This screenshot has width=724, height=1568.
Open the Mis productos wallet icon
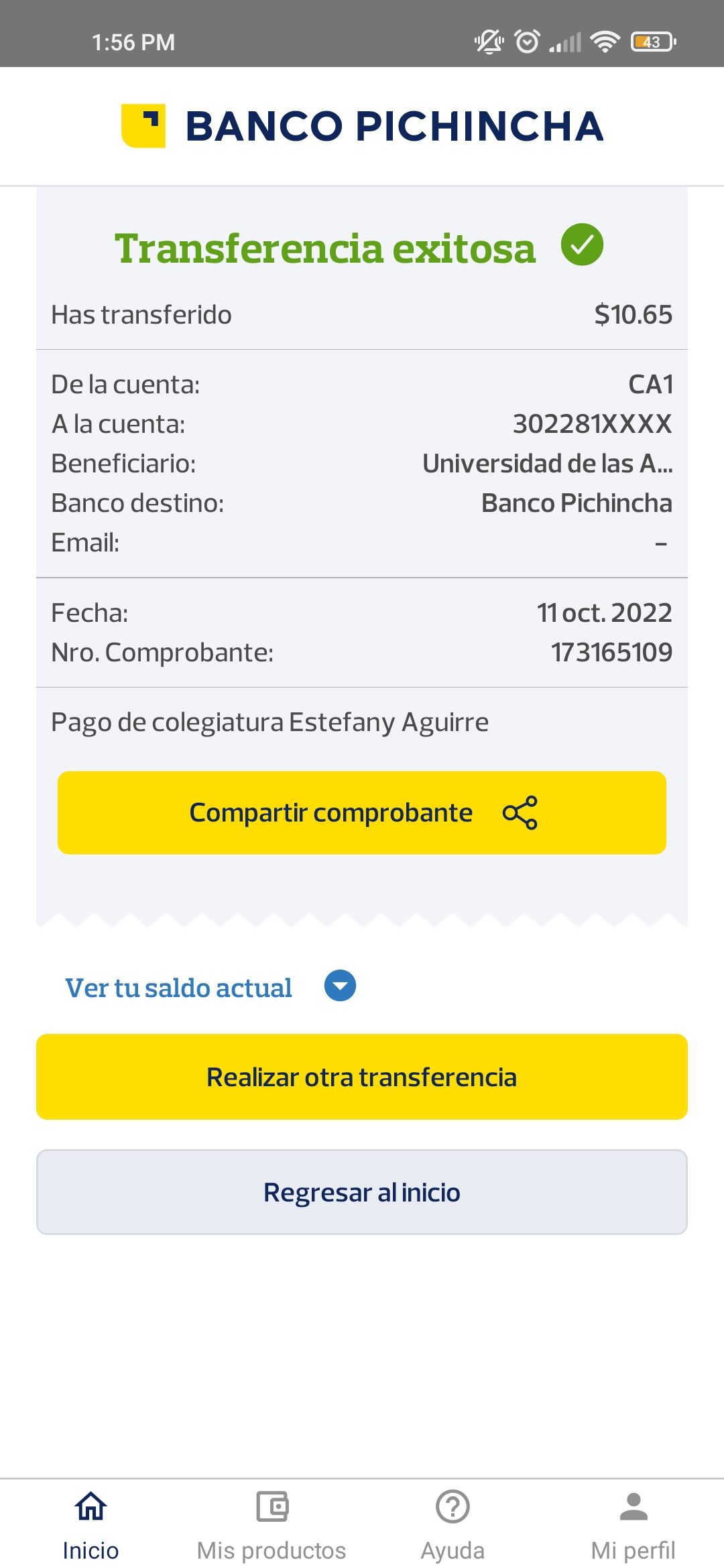pos(271,1507)
